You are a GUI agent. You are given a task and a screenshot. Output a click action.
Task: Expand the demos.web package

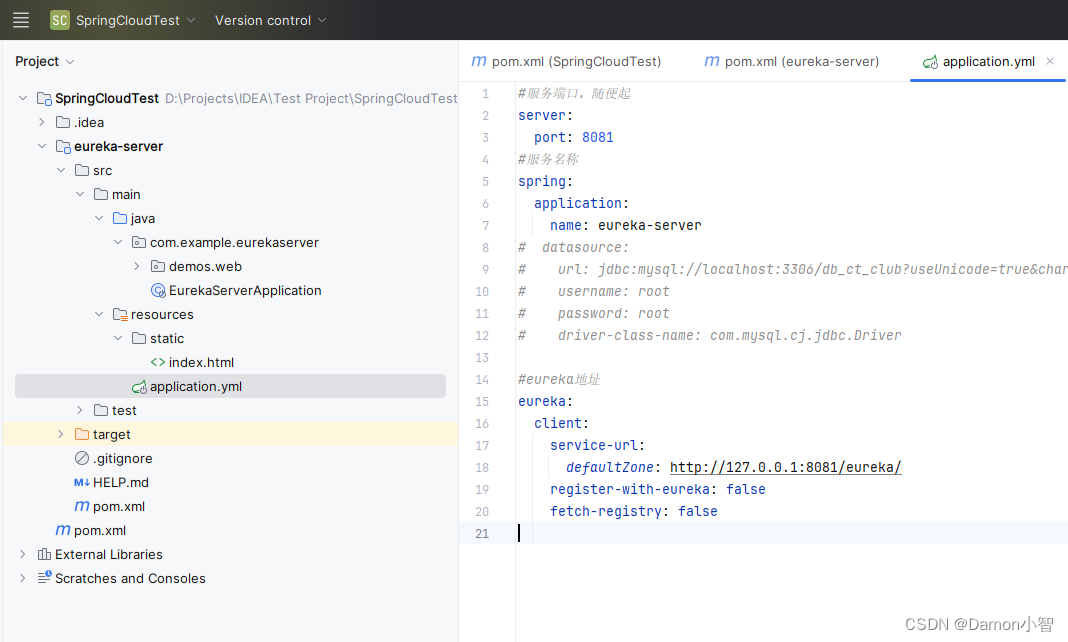(x=137, y=266)
